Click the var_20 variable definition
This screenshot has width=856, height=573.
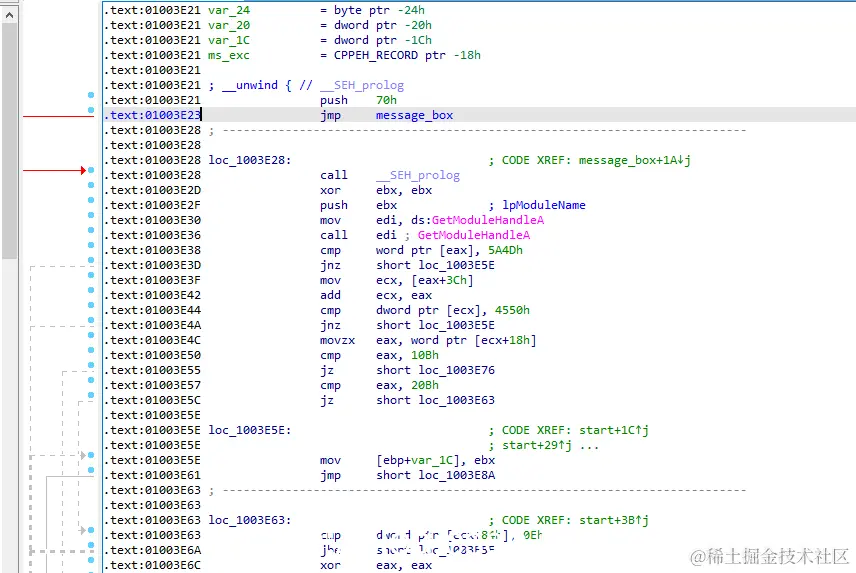[x=229, y=25]
